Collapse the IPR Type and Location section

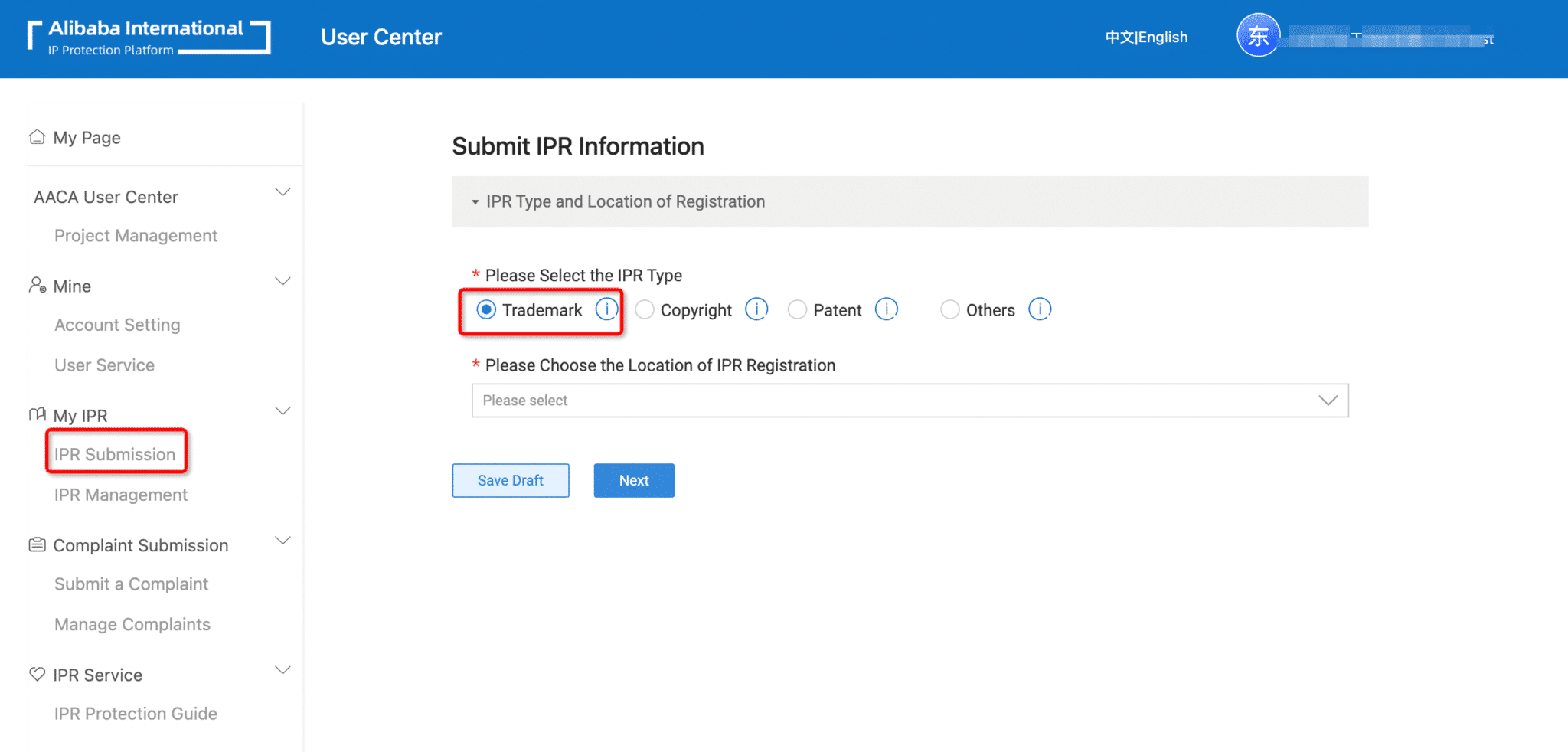[x=475, y=202]
